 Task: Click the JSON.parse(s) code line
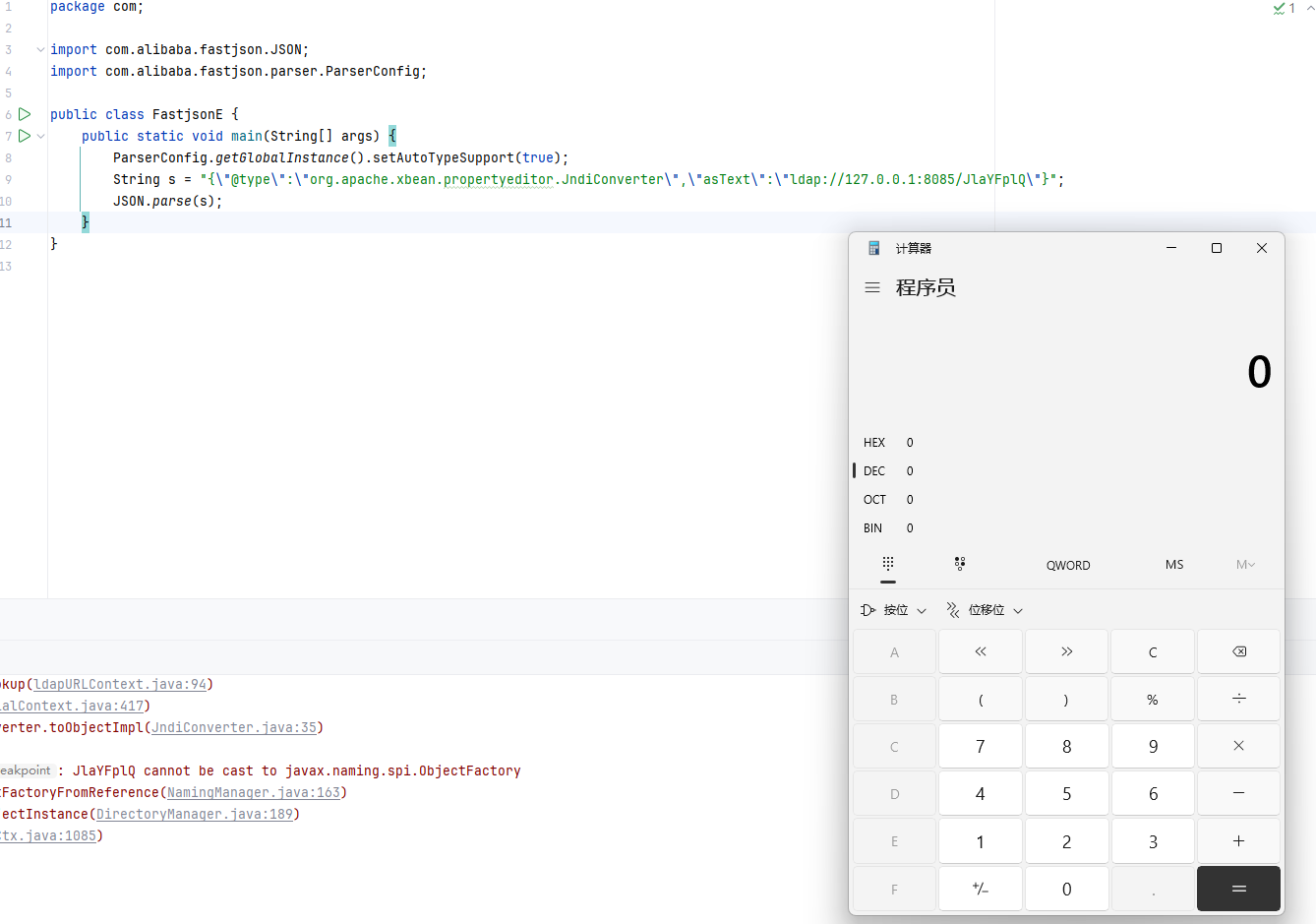pos(168,201)
